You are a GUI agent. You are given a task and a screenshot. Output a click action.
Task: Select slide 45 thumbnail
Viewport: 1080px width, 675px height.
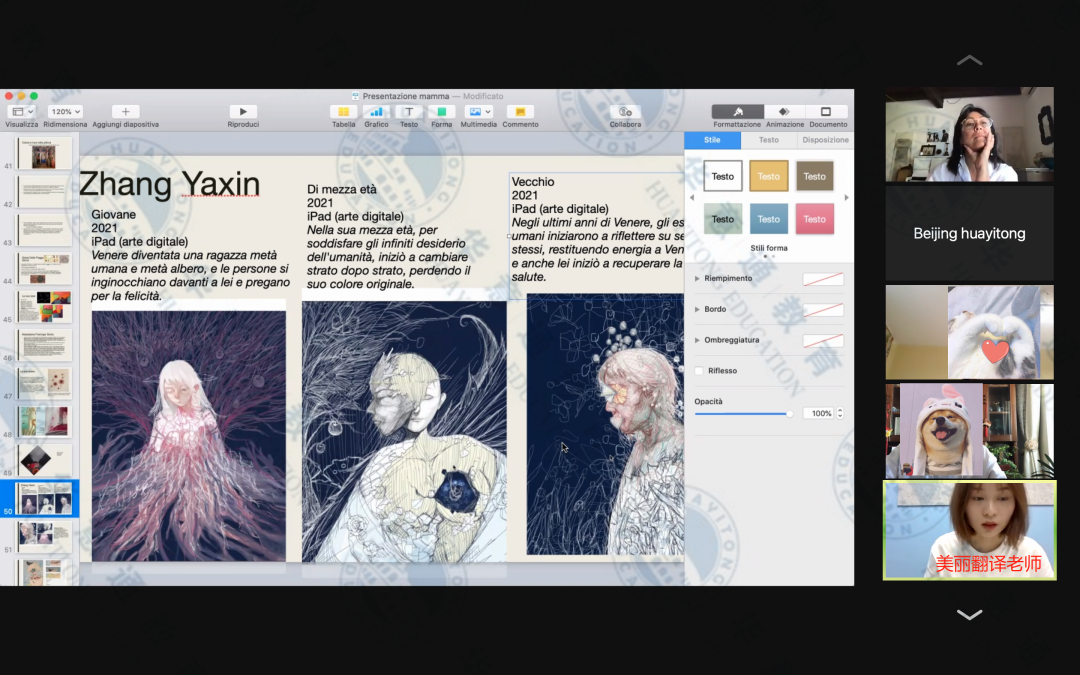(44, 307)
